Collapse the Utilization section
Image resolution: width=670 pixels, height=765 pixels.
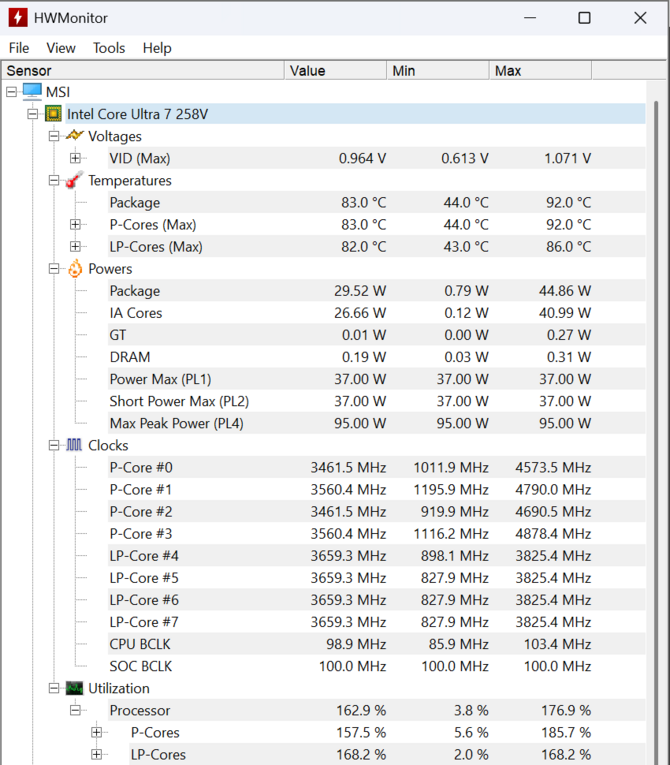click(x=54, y=688)
